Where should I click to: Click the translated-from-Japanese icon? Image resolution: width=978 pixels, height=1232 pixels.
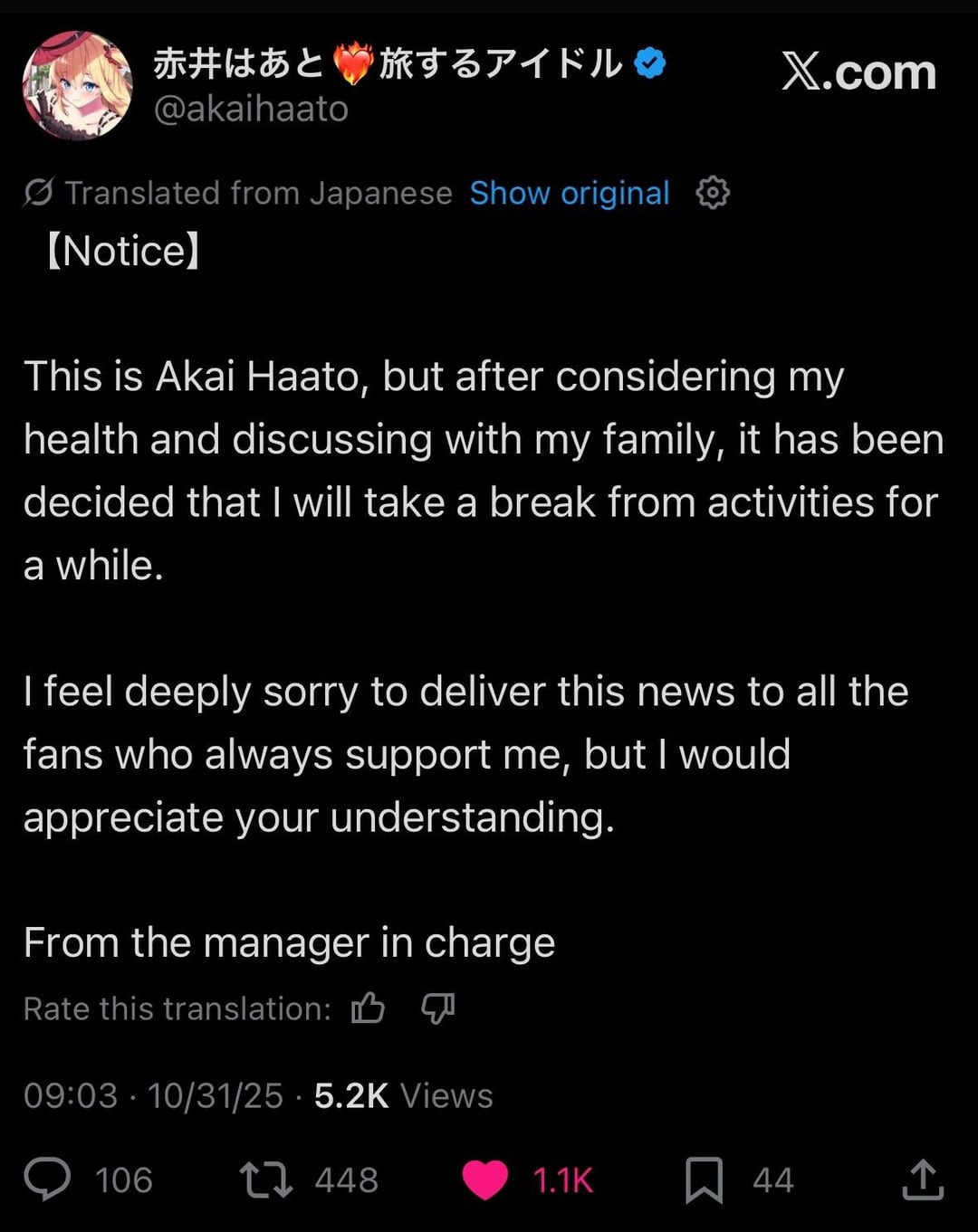38,193
